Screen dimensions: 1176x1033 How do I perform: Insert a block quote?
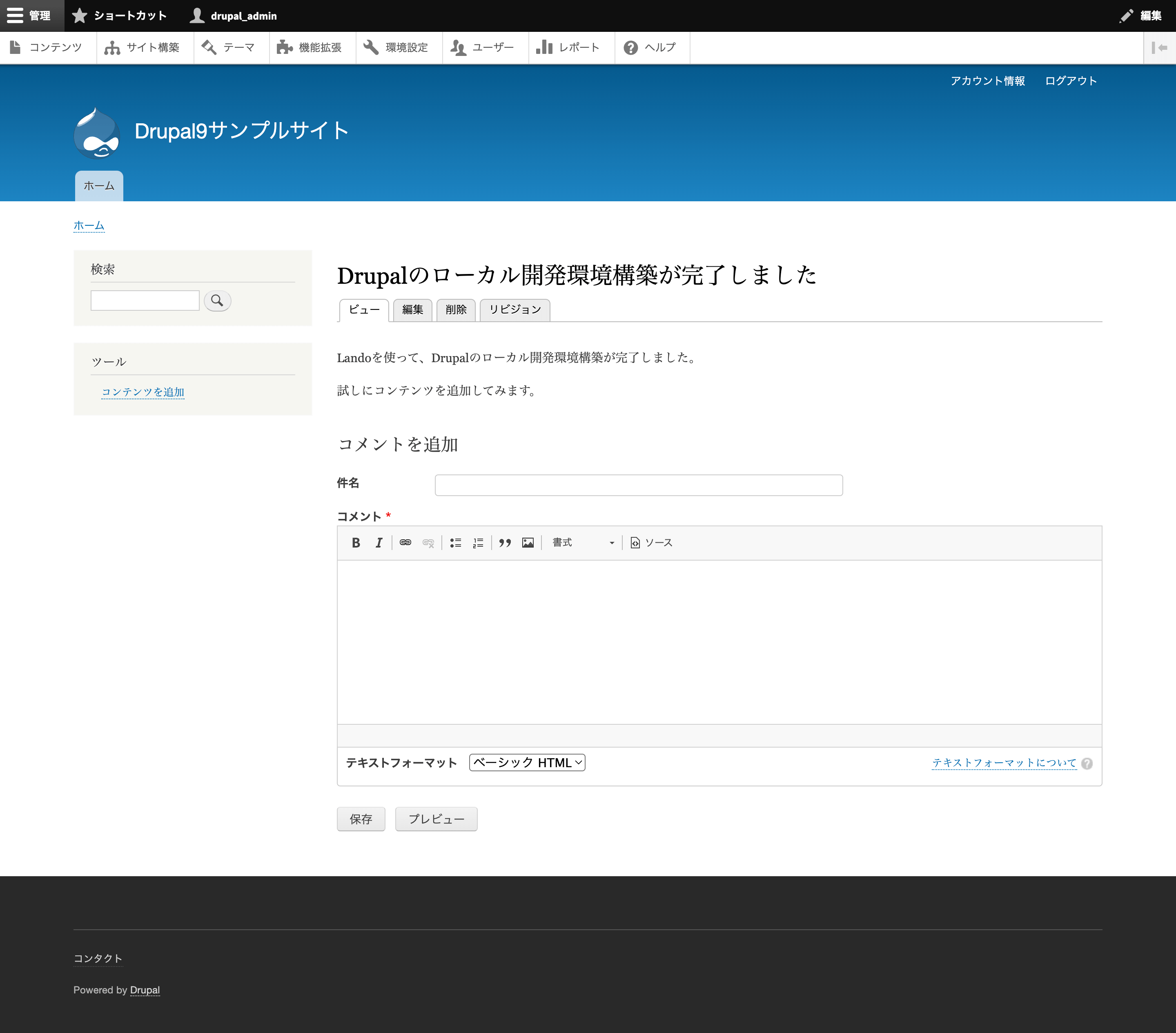(x=505, y=542)
